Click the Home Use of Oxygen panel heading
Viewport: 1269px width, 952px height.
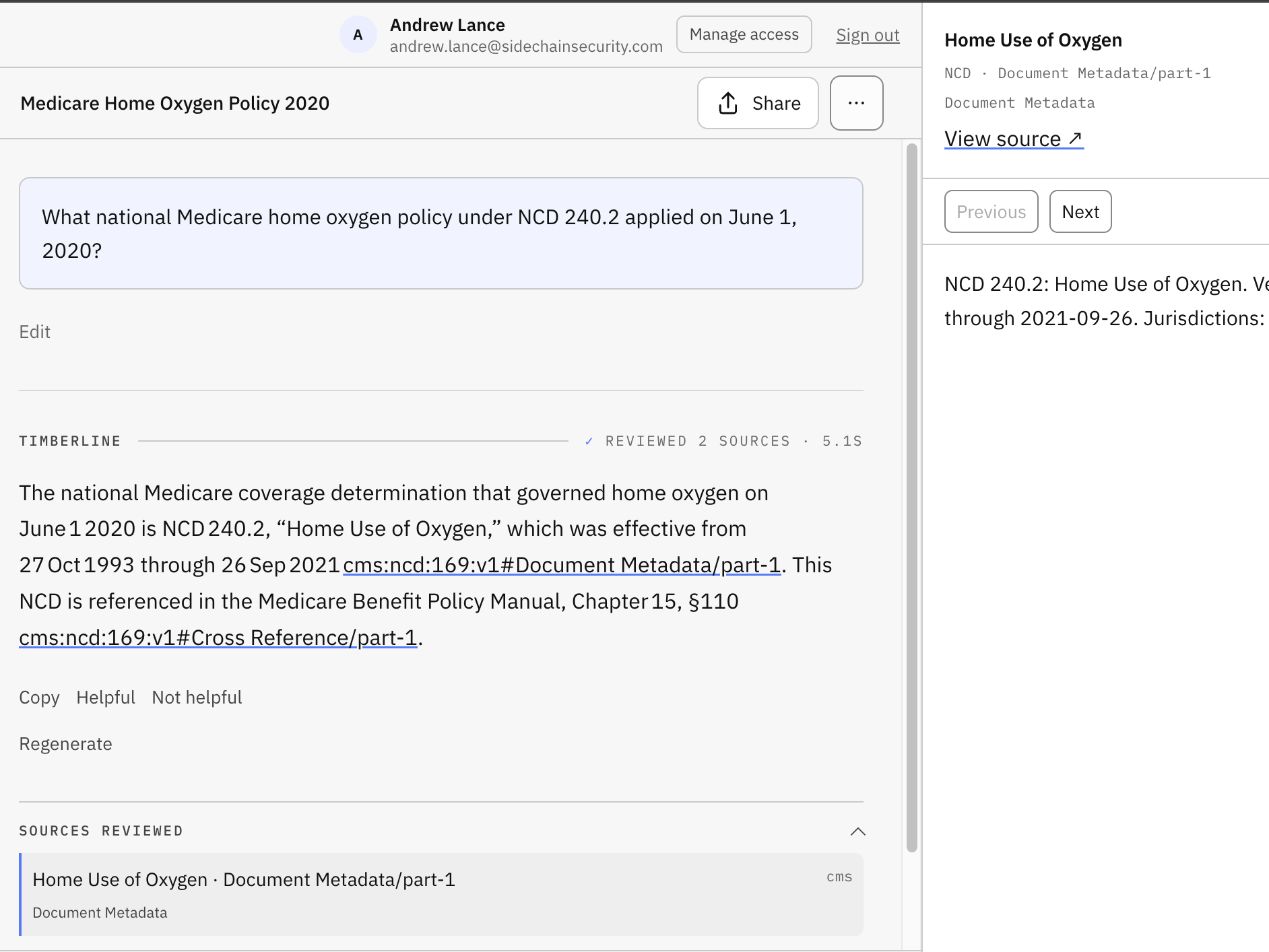pyautogui.click(x=1033, y=40)
